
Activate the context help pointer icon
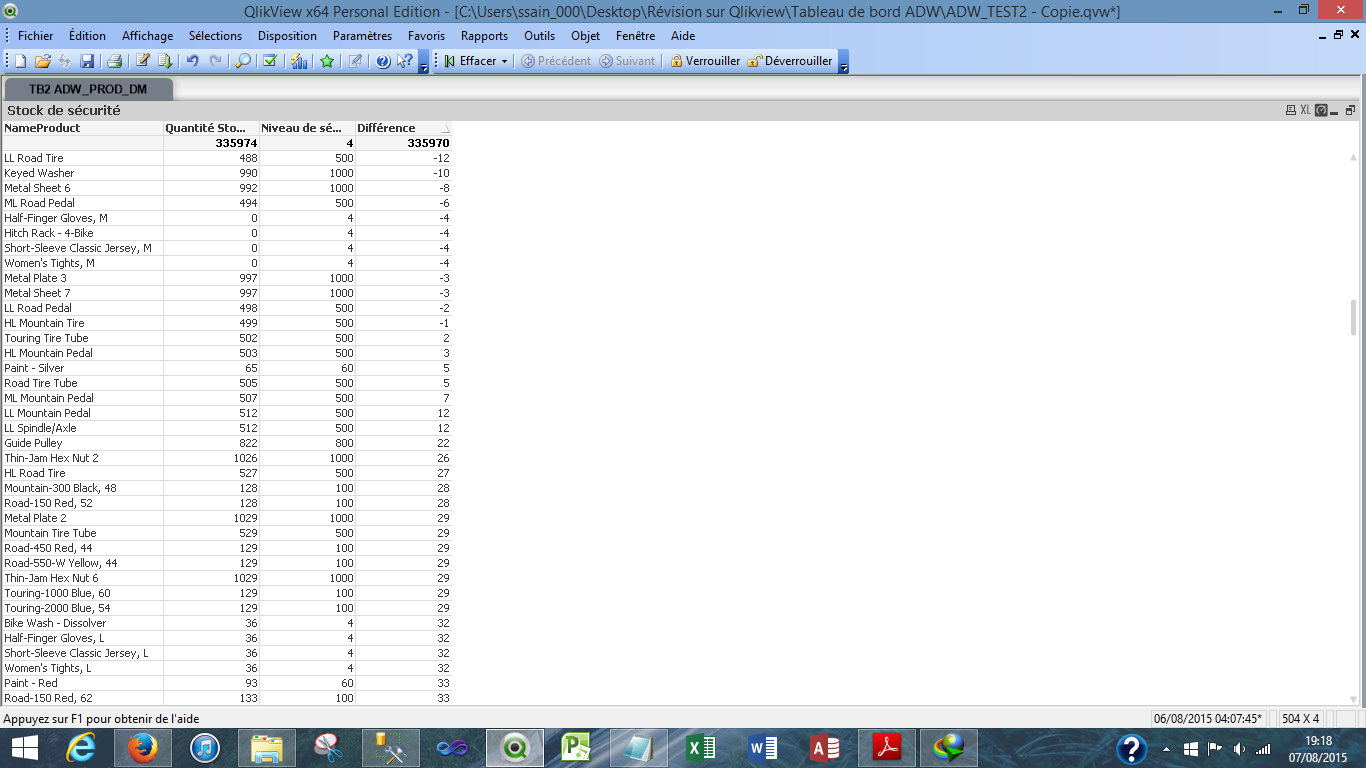point(405,61)
